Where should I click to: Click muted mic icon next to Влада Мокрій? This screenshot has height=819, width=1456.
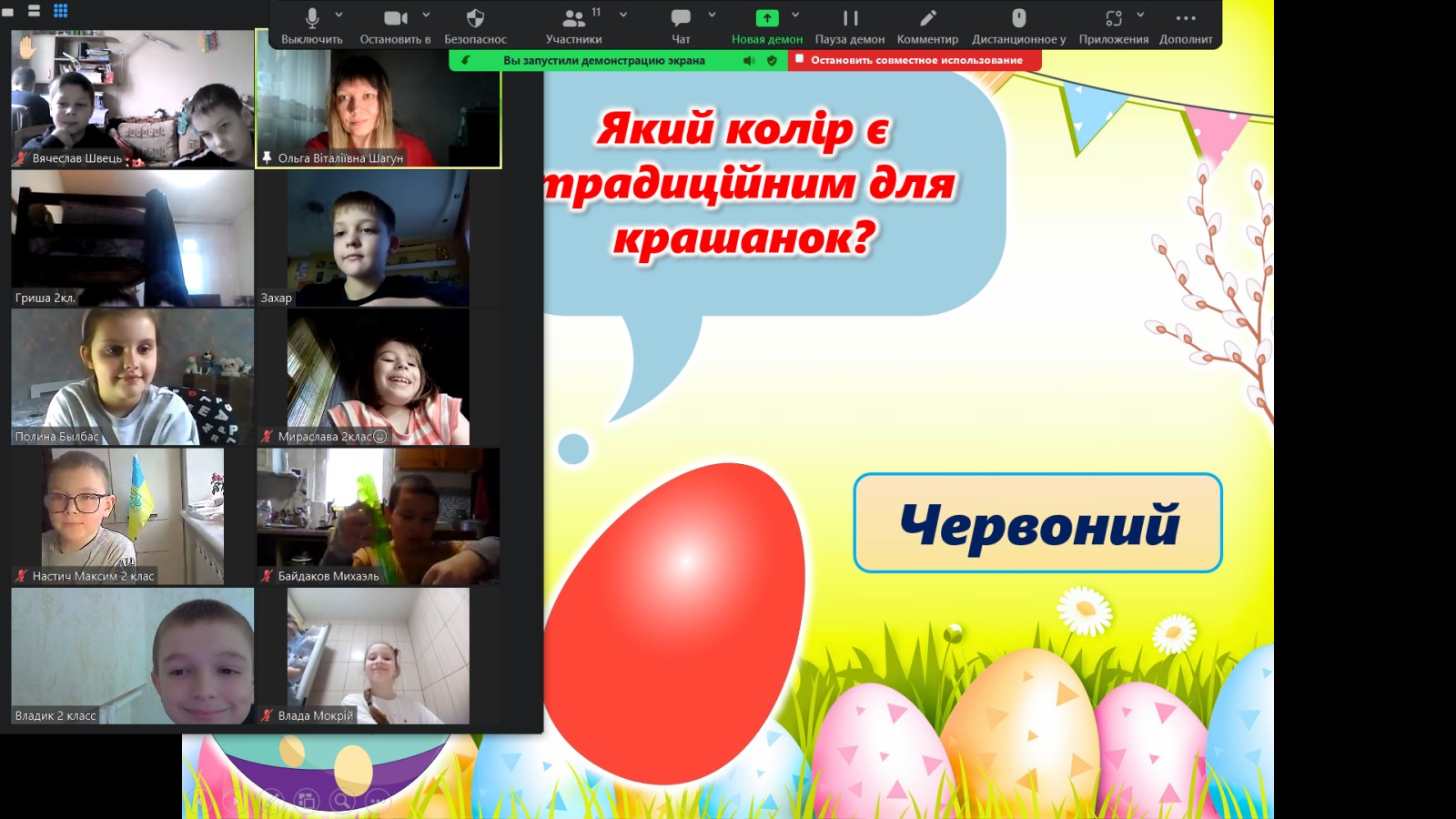[267, 715]
